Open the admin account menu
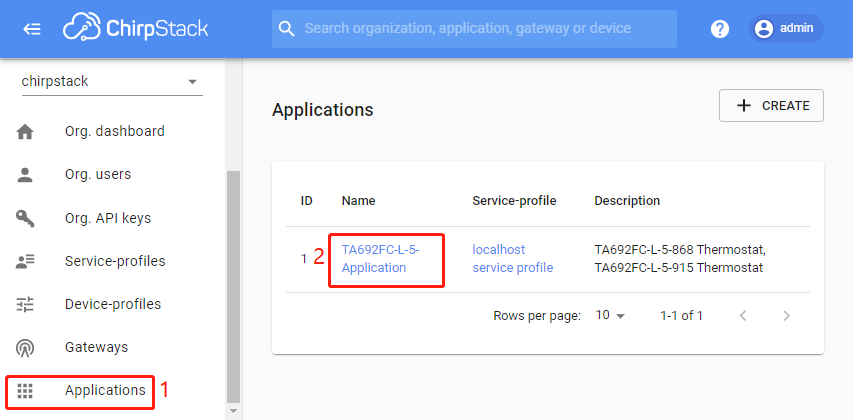This screenshot has width=853, height=420. (x=786, y=28)
